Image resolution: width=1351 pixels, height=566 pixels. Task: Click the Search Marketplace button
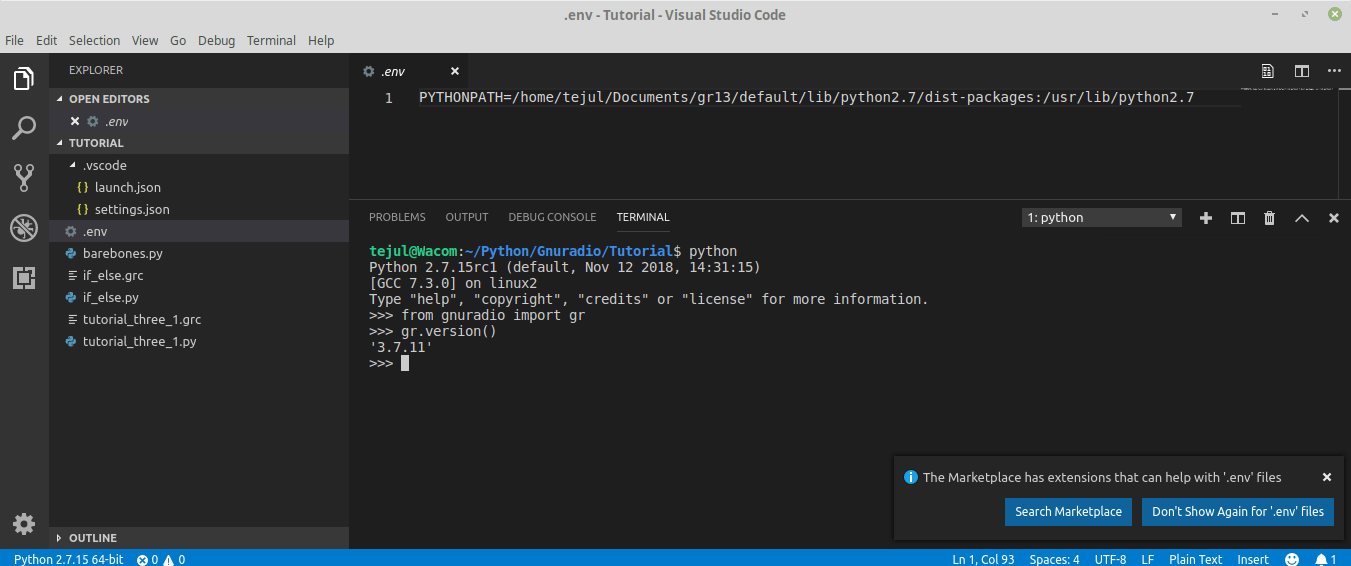(x=1068, y=511)
